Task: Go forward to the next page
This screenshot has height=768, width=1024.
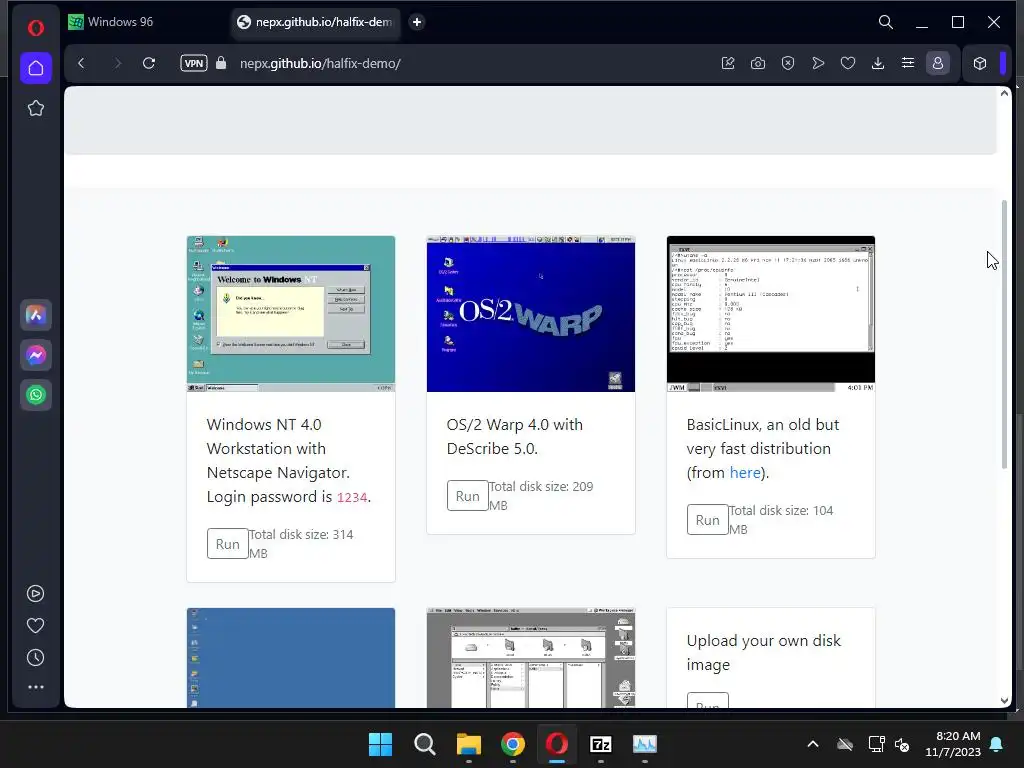Action: click(x=117, y=63)
